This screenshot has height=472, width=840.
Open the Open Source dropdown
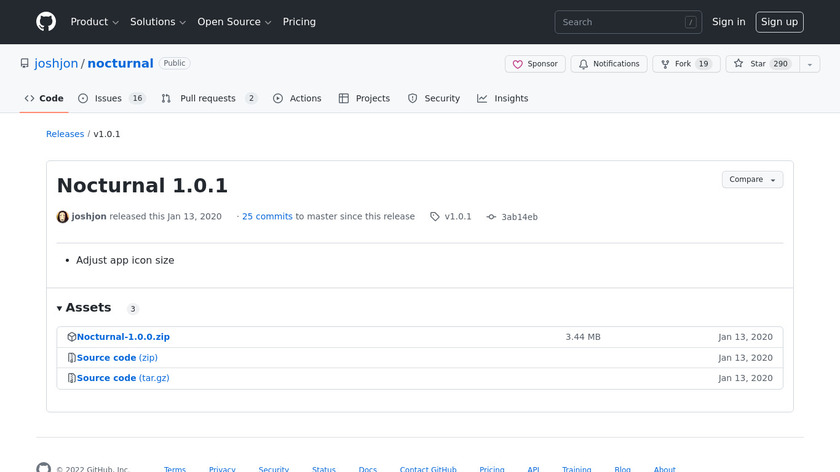coord(234,22)
